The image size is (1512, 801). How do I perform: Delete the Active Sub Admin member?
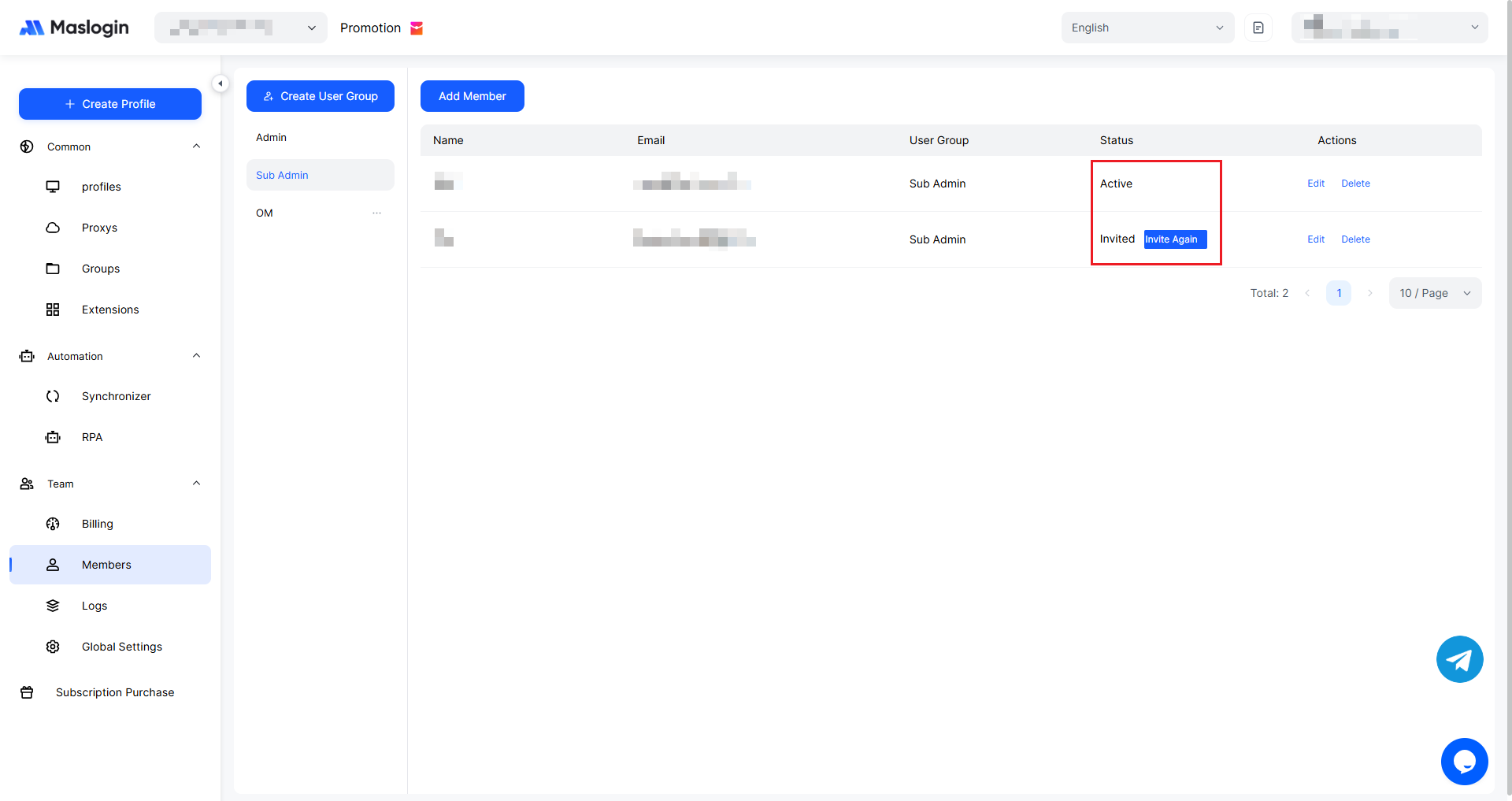pos(1355,184)
